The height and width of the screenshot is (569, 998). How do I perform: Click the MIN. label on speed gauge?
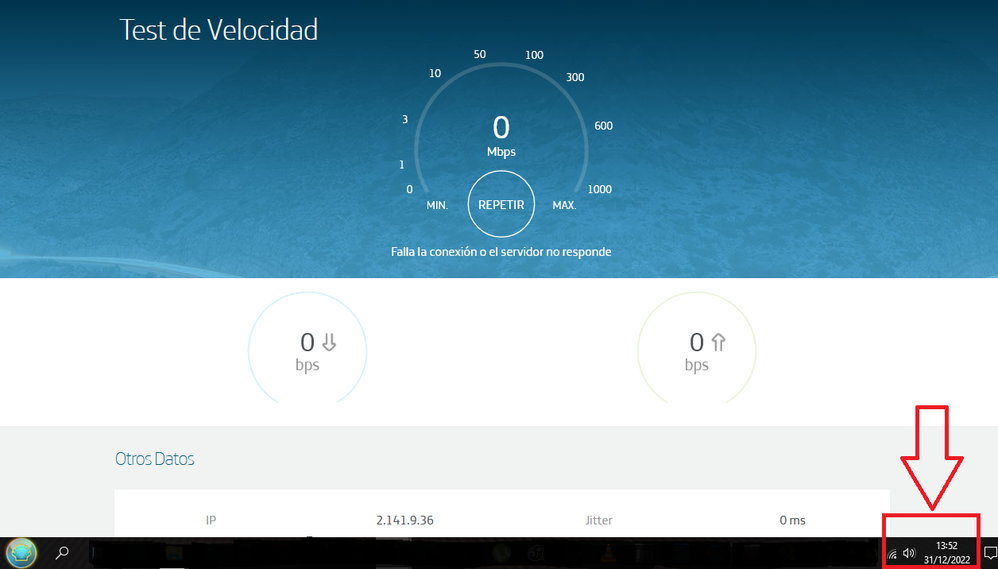(x=437, y=205)
